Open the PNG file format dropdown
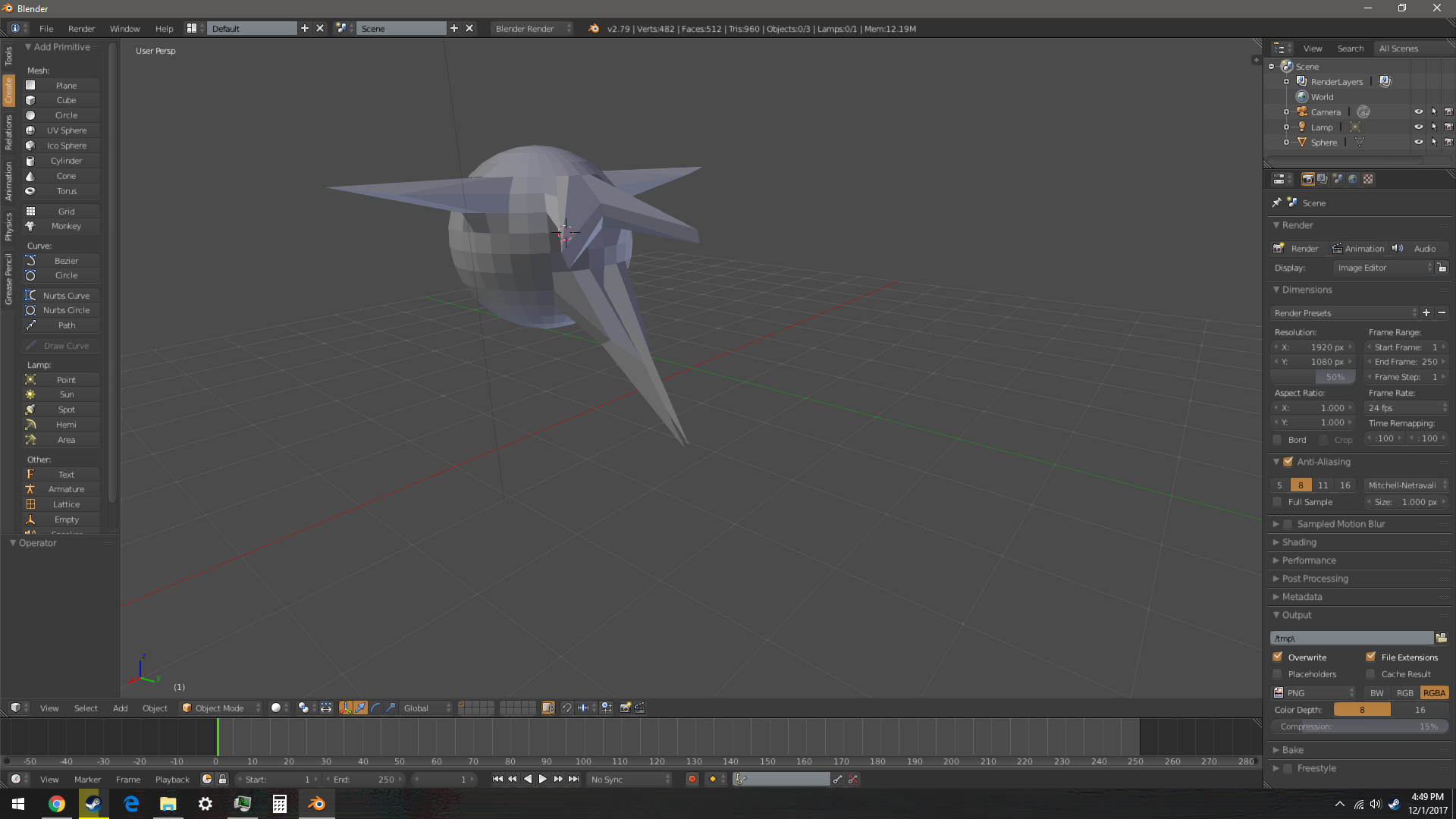The width and height of the screenshot is (1456, 819). pos(1313,692)
